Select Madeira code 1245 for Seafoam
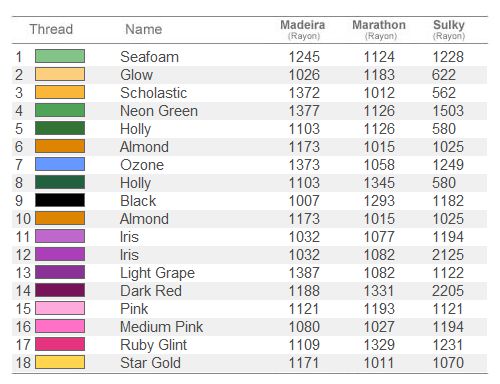 point(304,57)
